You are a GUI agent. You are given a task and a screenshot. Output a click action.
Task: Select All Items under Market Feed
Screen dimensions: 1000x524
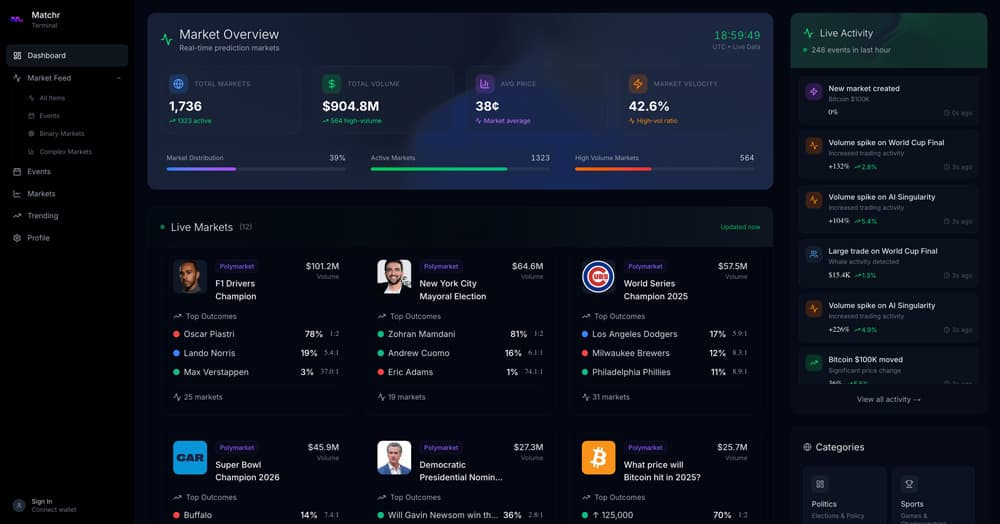[52, 98]
